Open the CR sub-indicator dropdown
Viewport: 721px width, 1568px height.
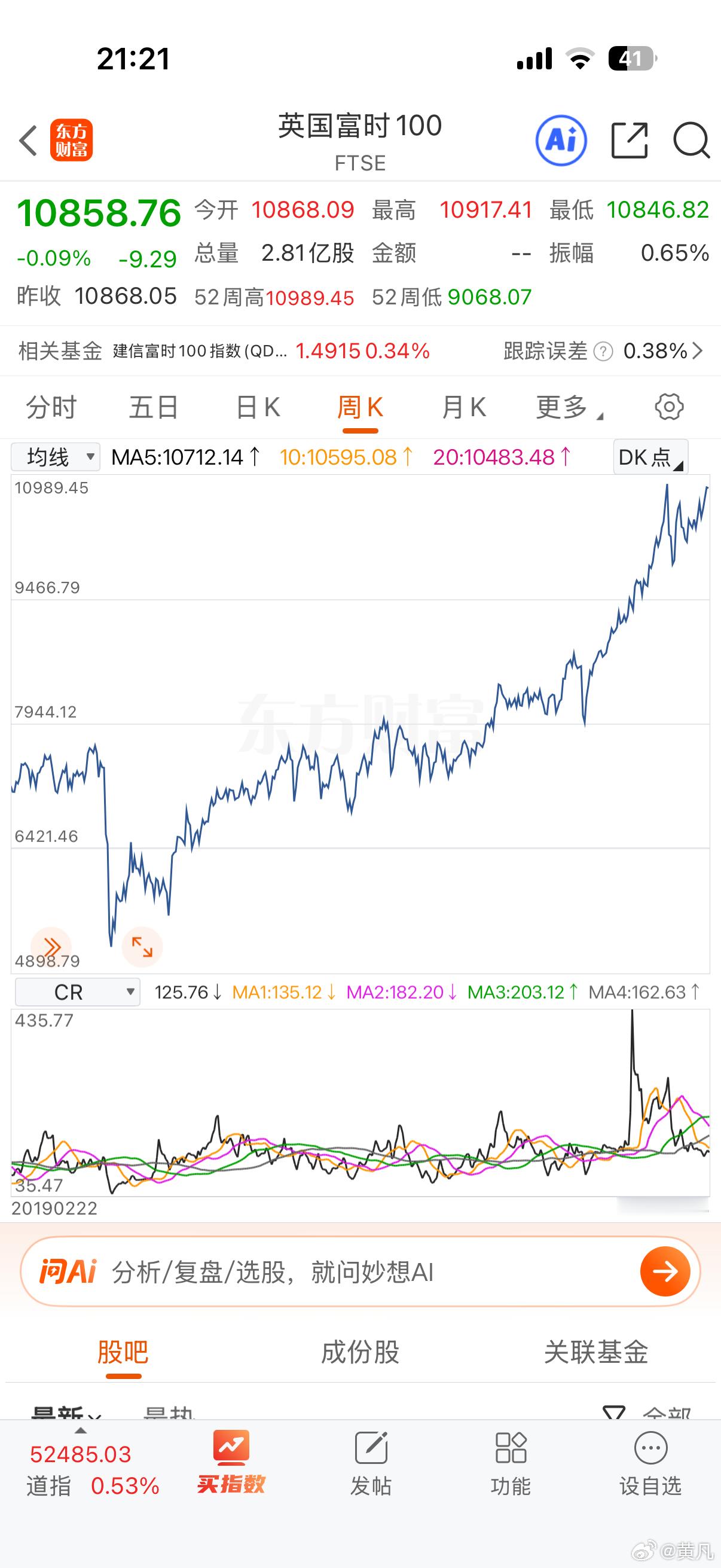(77, 992)
